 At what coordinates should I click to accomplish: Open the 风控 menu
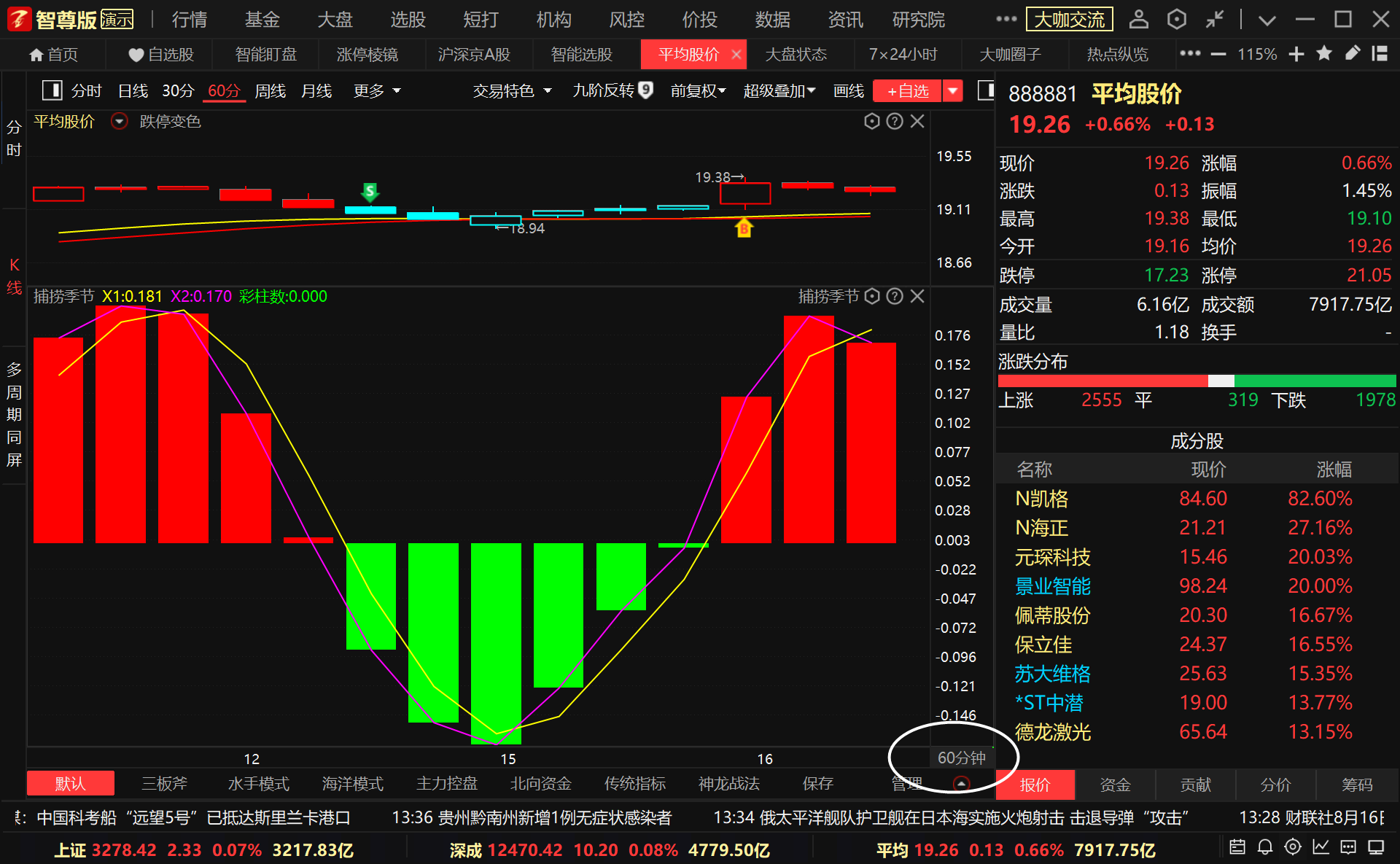click(627, 19)
